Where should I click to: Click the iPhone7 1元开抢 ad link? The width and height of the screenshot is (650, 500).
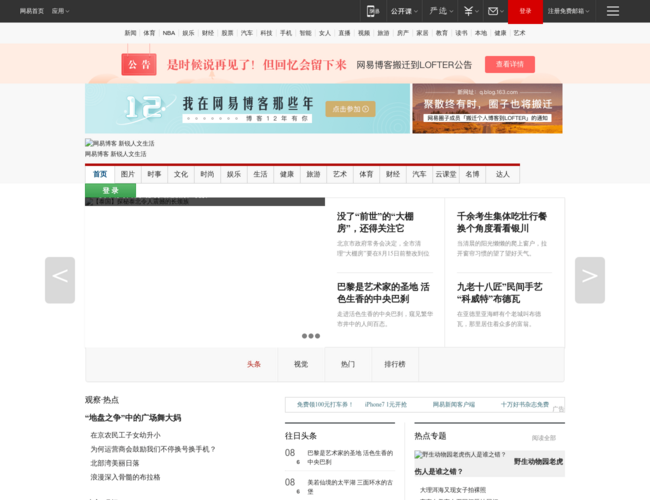(386, 404)
